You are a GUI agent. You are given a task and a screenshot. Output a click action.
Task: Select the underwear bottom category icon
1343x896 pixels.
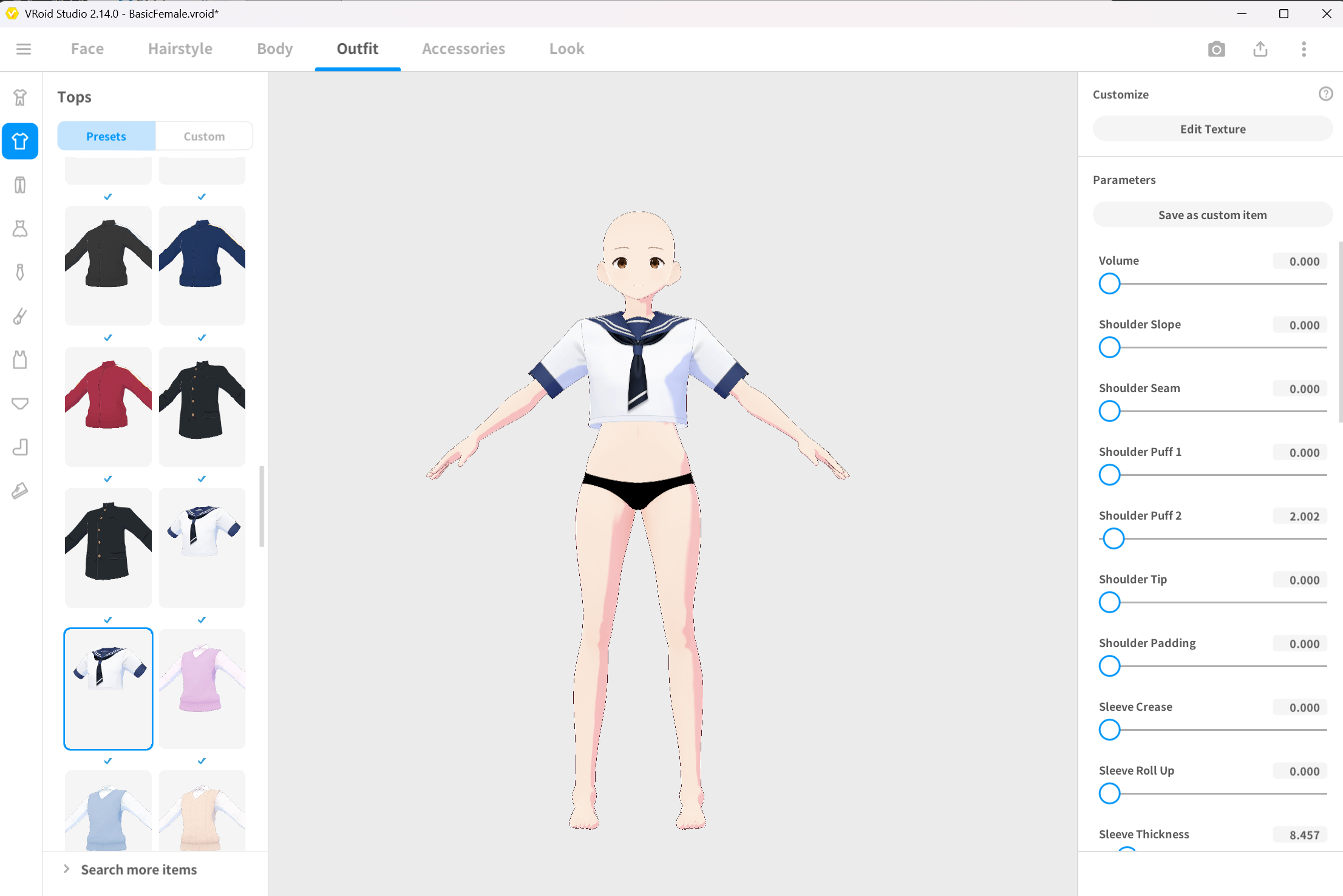20,403
